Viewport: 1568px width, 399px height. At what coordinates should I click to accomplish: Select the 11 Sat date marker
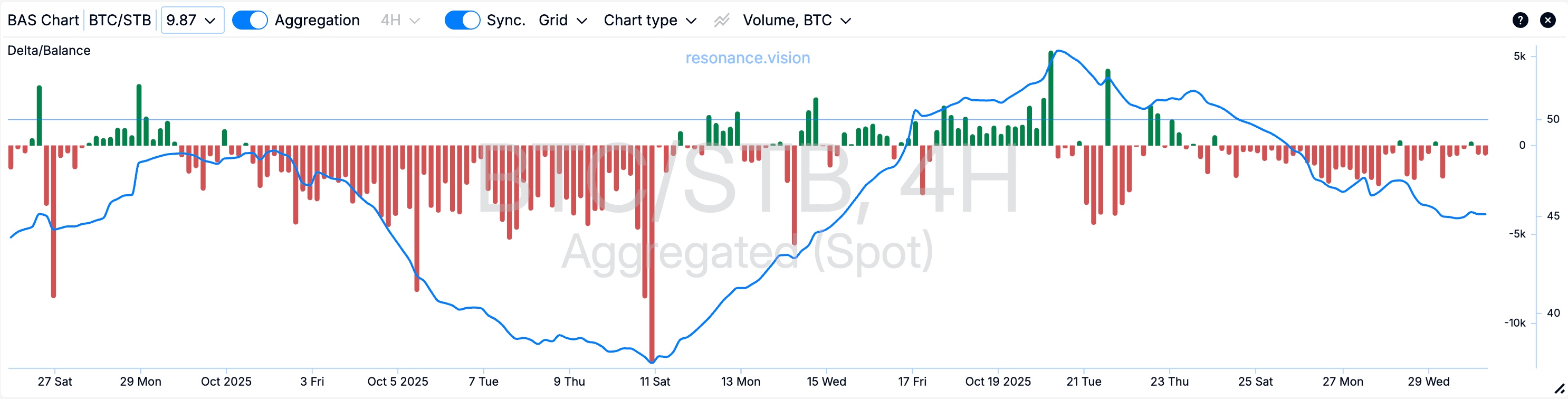[x=655, y=382]
